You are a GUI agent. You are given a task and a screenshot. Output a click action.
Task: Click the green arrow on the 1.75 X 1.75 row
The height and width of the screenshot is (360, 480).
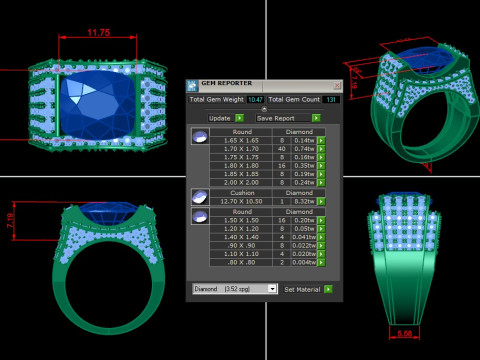click(321, 157)
